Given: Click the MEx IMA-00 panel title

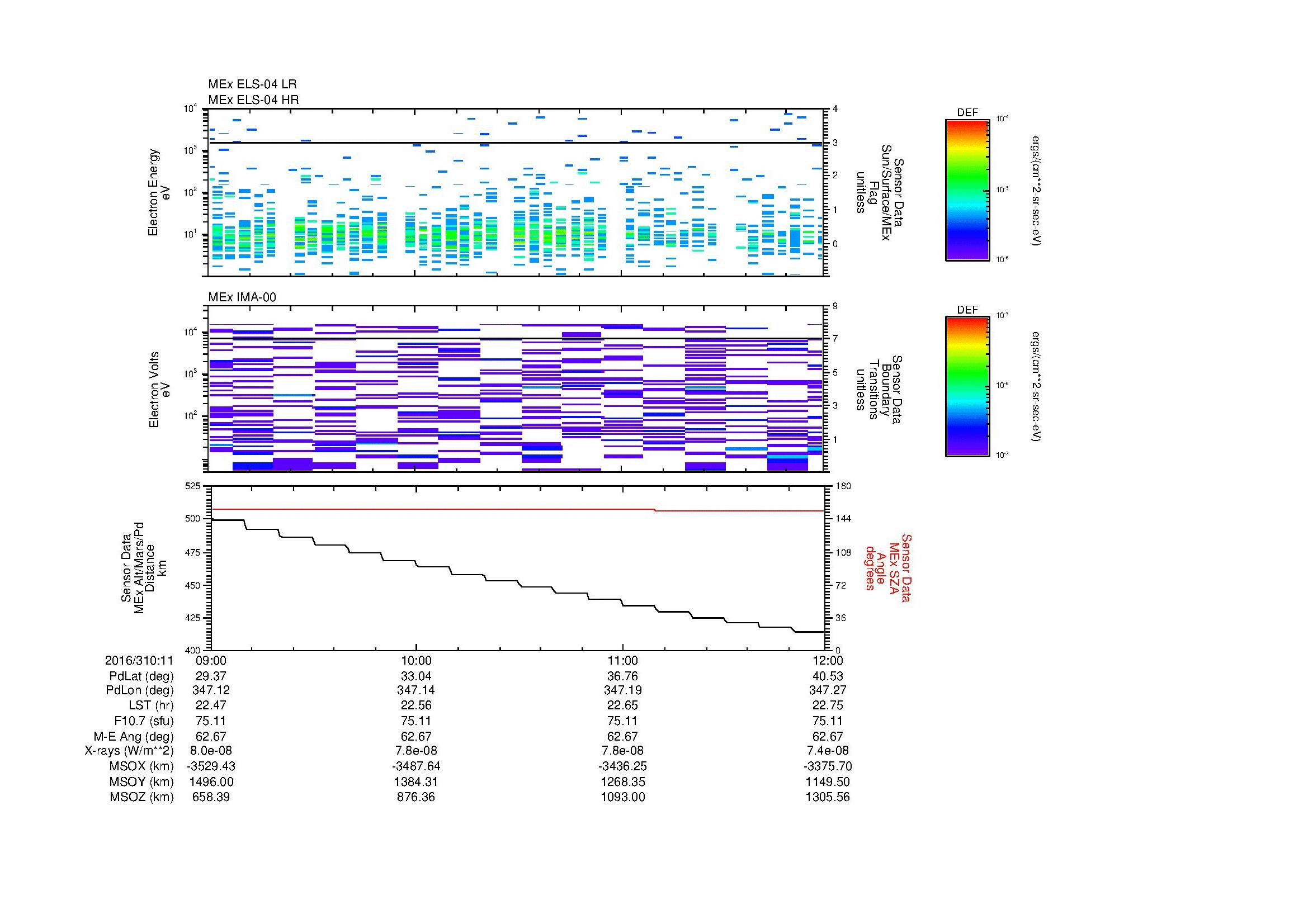Looking at the screenshot, I should (242, 297).
